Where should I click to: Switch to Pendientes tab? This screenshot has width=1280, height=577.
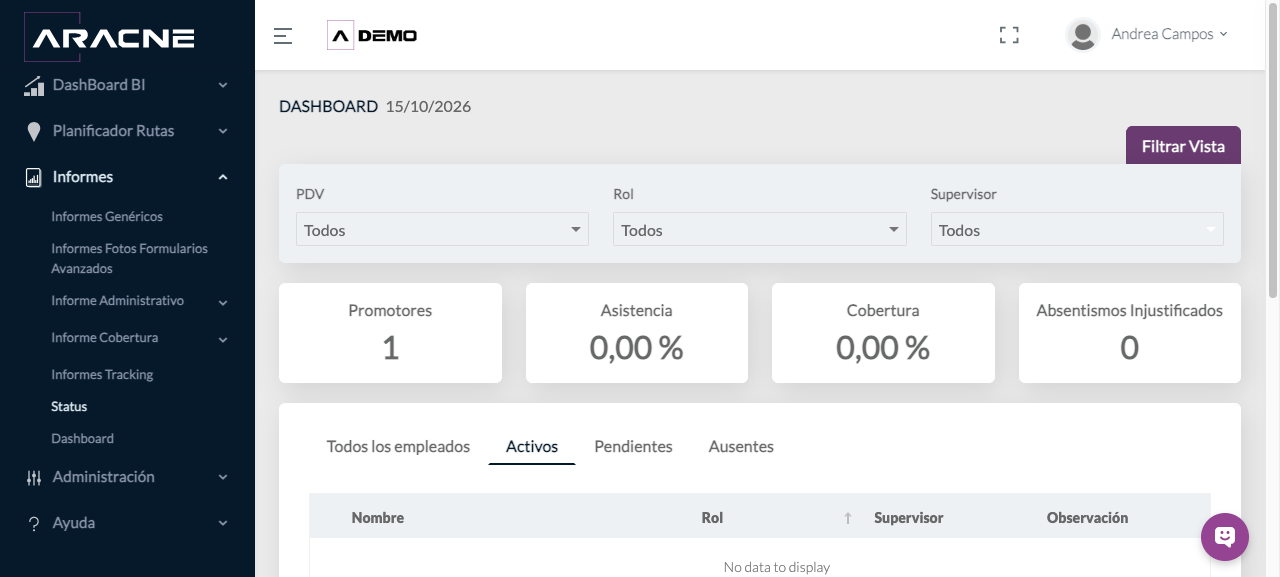[x=633, y=446]
